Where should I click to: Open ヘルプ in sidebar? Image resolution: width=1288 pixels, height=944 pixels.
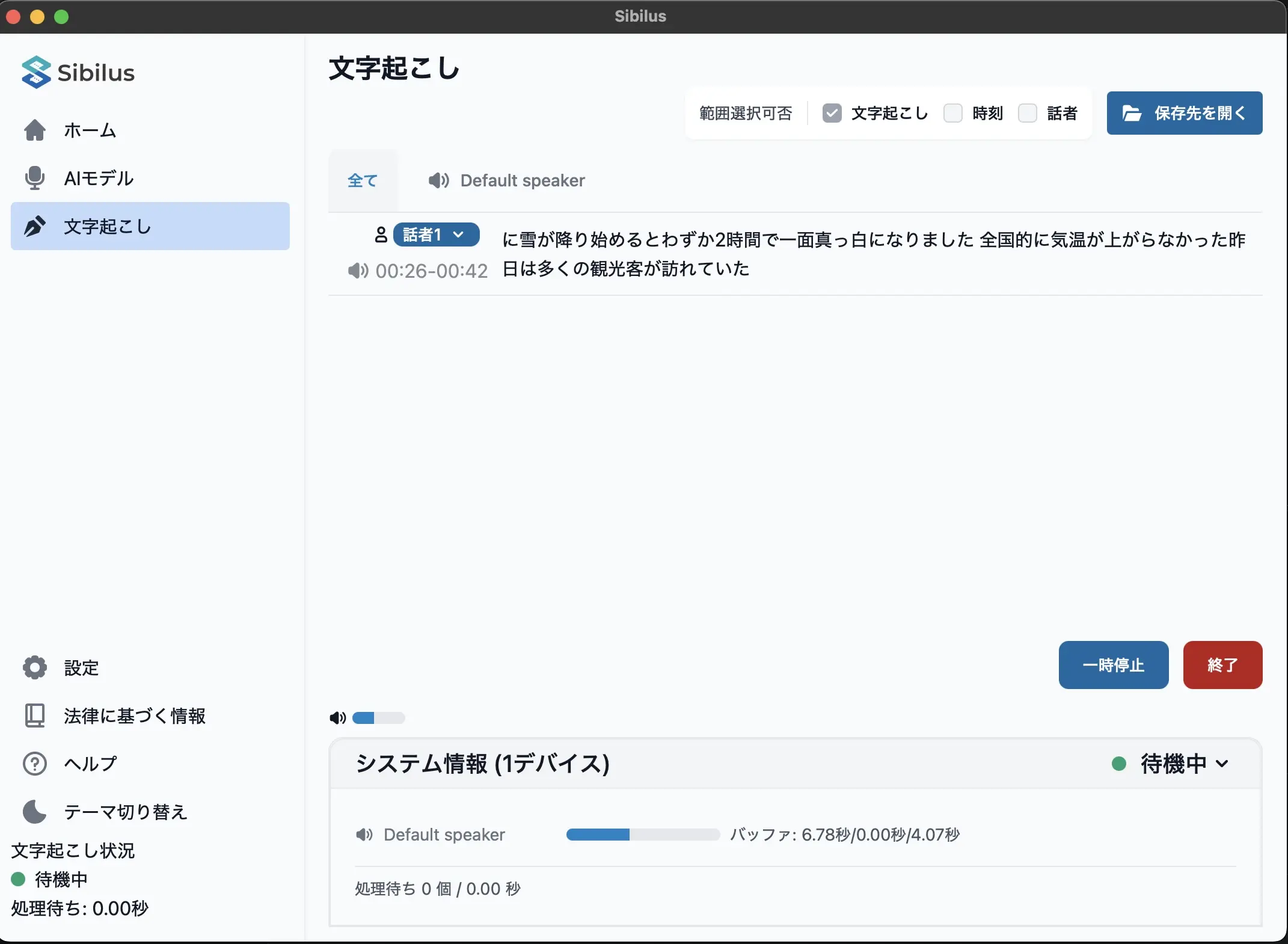[150, 764]
